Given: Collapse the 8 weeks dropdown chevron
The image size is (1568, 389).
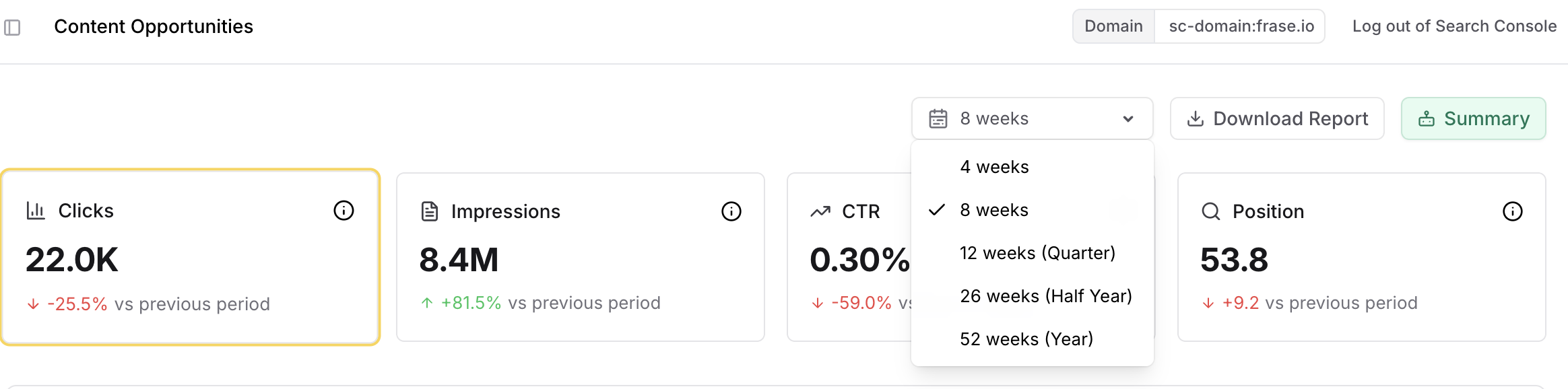Looking at the screenshot, I should pyautogui.click(x=1128, y=119).
